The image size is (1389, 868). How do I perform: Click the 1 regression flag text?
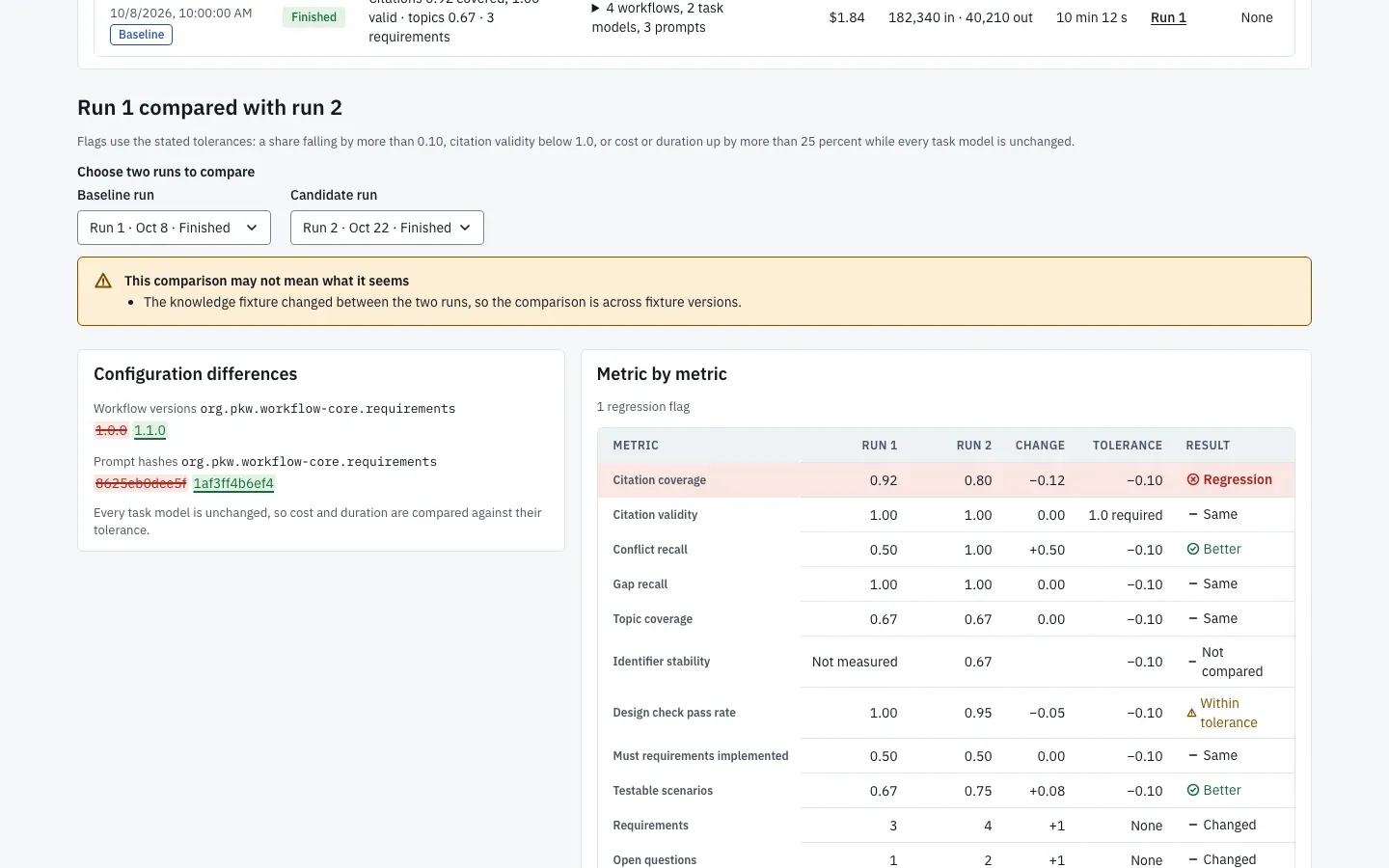pyautogui.click(x=643, y=407)
